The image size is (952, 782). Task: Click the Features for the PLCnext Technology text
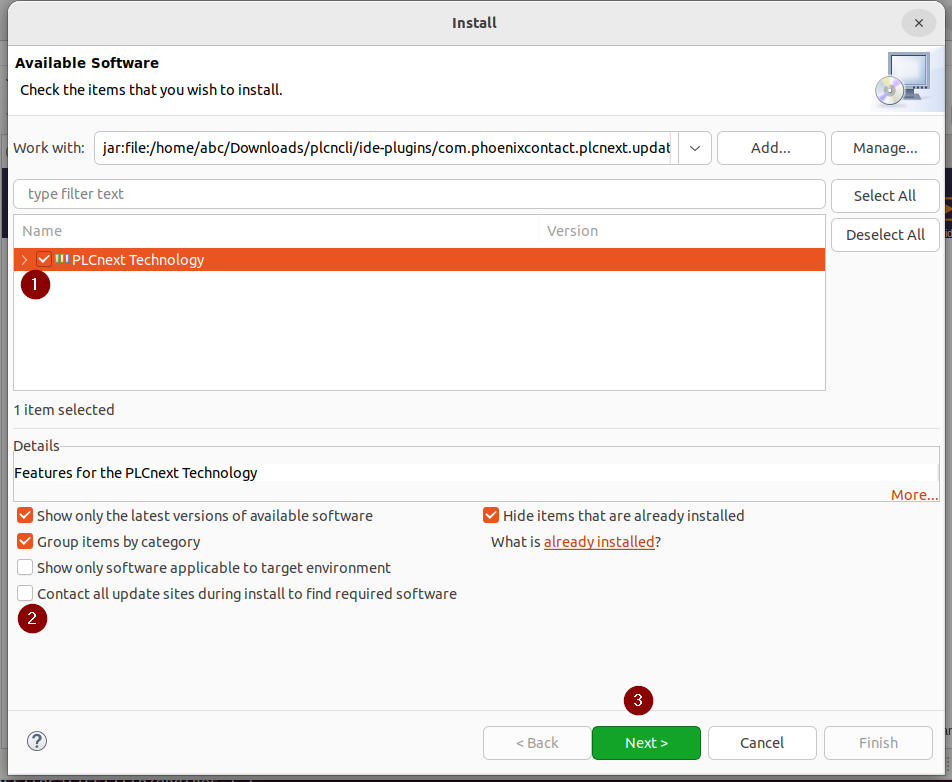coord(135,472)
